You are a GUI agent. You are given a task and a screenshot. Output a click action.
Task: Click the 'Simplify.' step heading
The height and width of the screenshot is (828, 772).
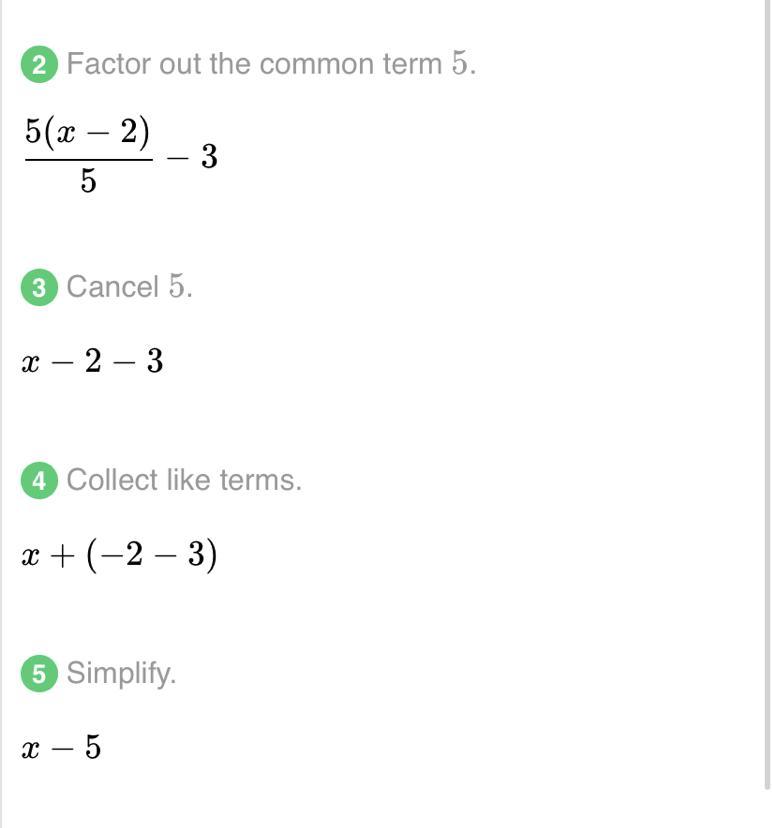pos(121,674)
